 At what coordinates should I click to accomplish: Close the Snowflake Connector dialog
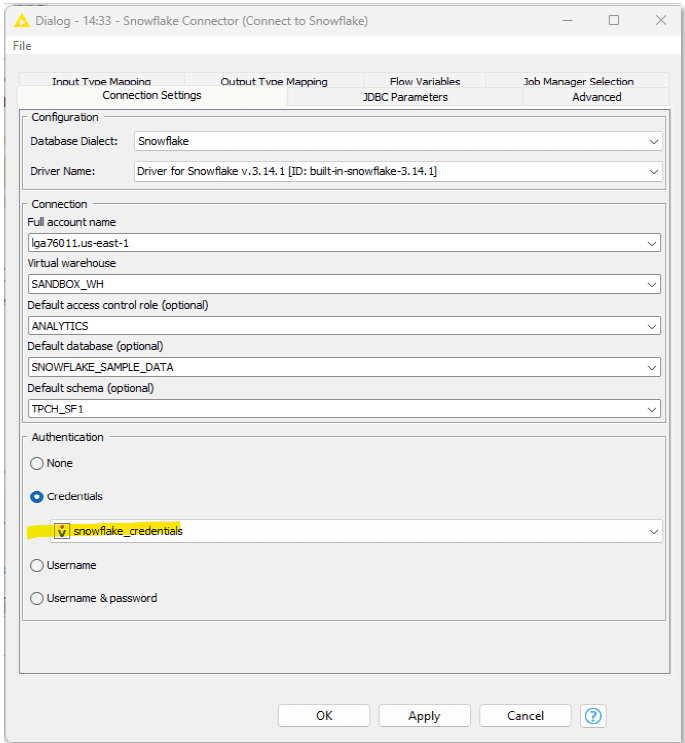661,20
